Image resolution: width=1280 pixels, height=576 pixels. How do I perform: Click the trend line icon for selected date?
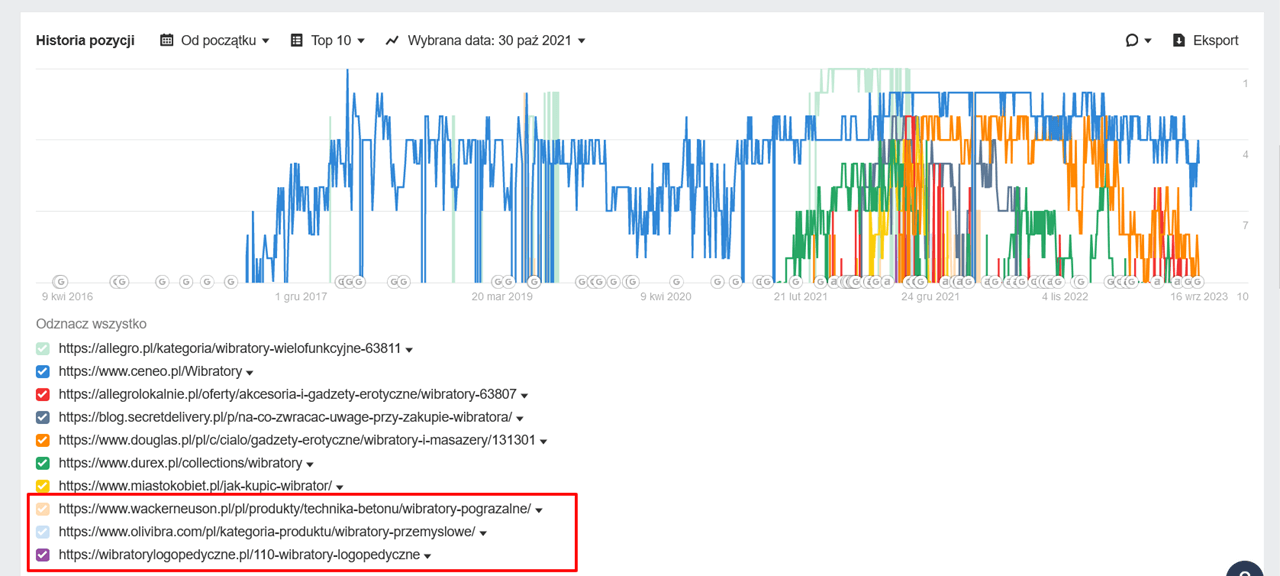tap(391, 41)
